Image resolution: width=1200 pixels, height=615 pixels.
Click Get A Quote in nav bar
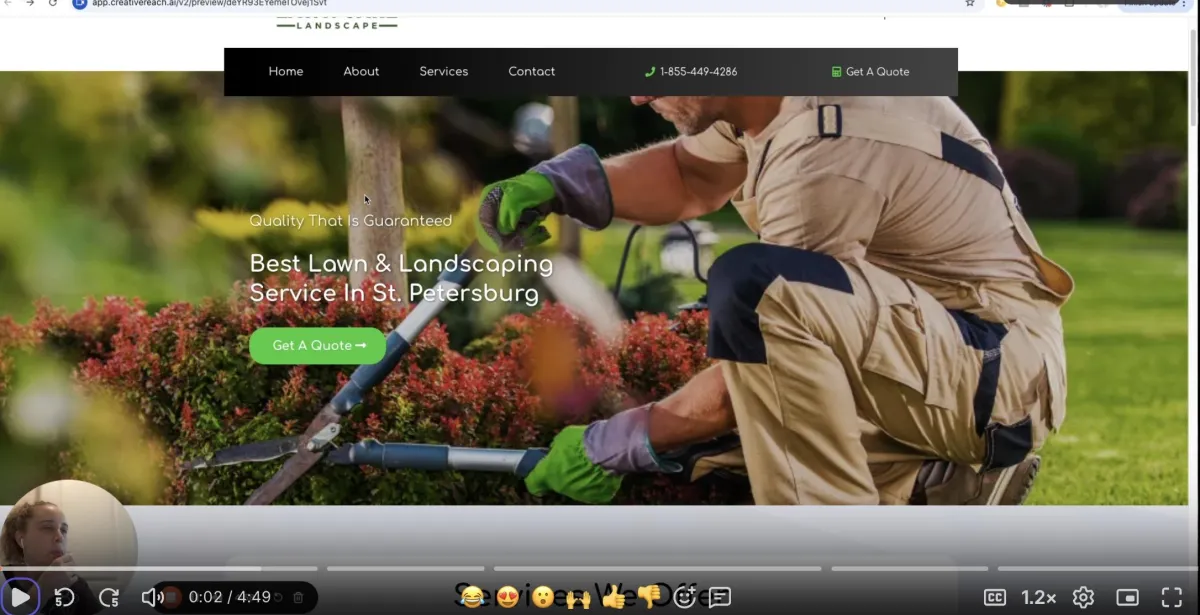[871, 72]
